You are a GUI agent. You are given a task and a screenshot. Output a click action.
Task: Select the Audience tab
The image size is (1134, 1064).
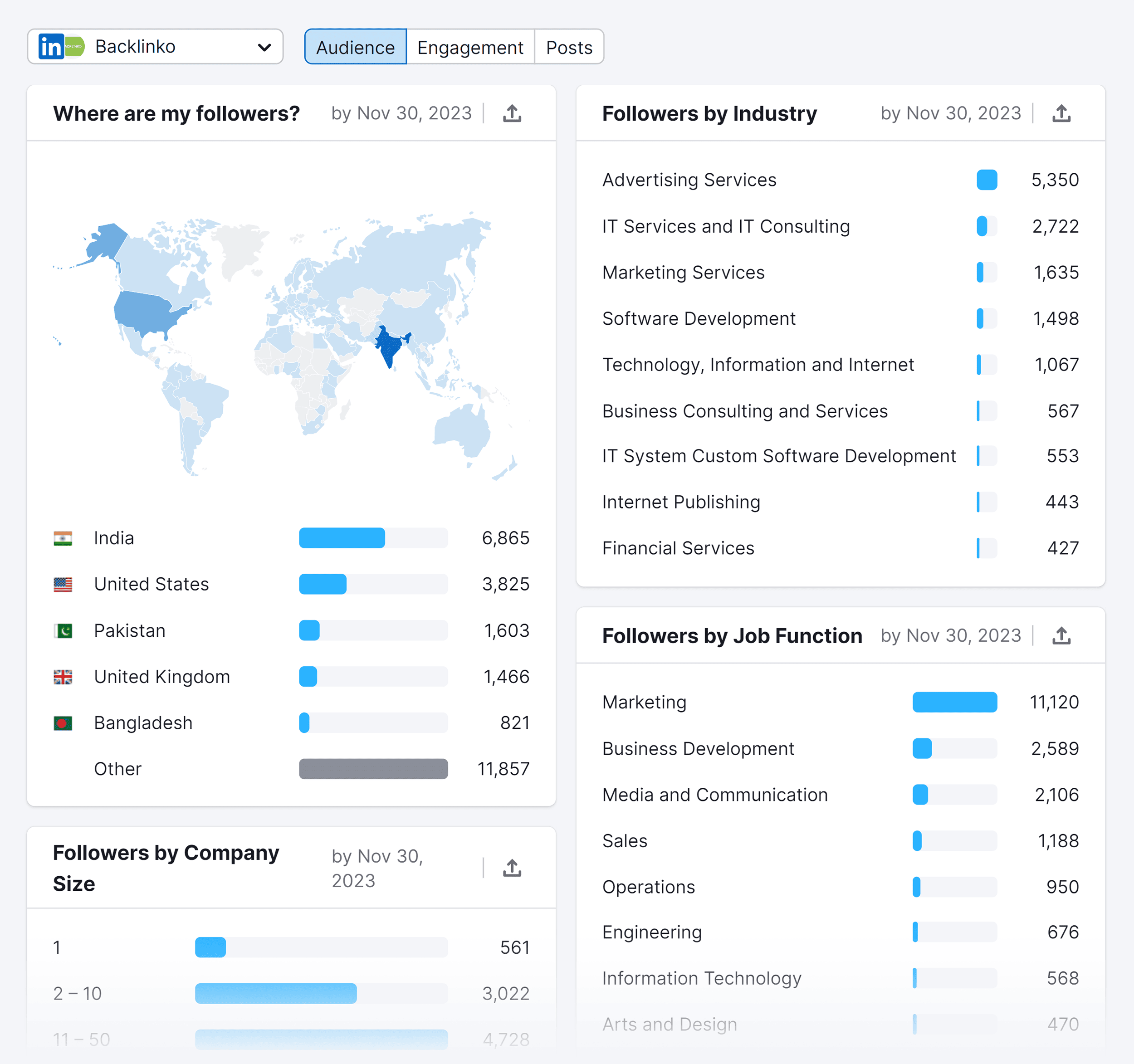pyautogui.click(x=355, y=47)
